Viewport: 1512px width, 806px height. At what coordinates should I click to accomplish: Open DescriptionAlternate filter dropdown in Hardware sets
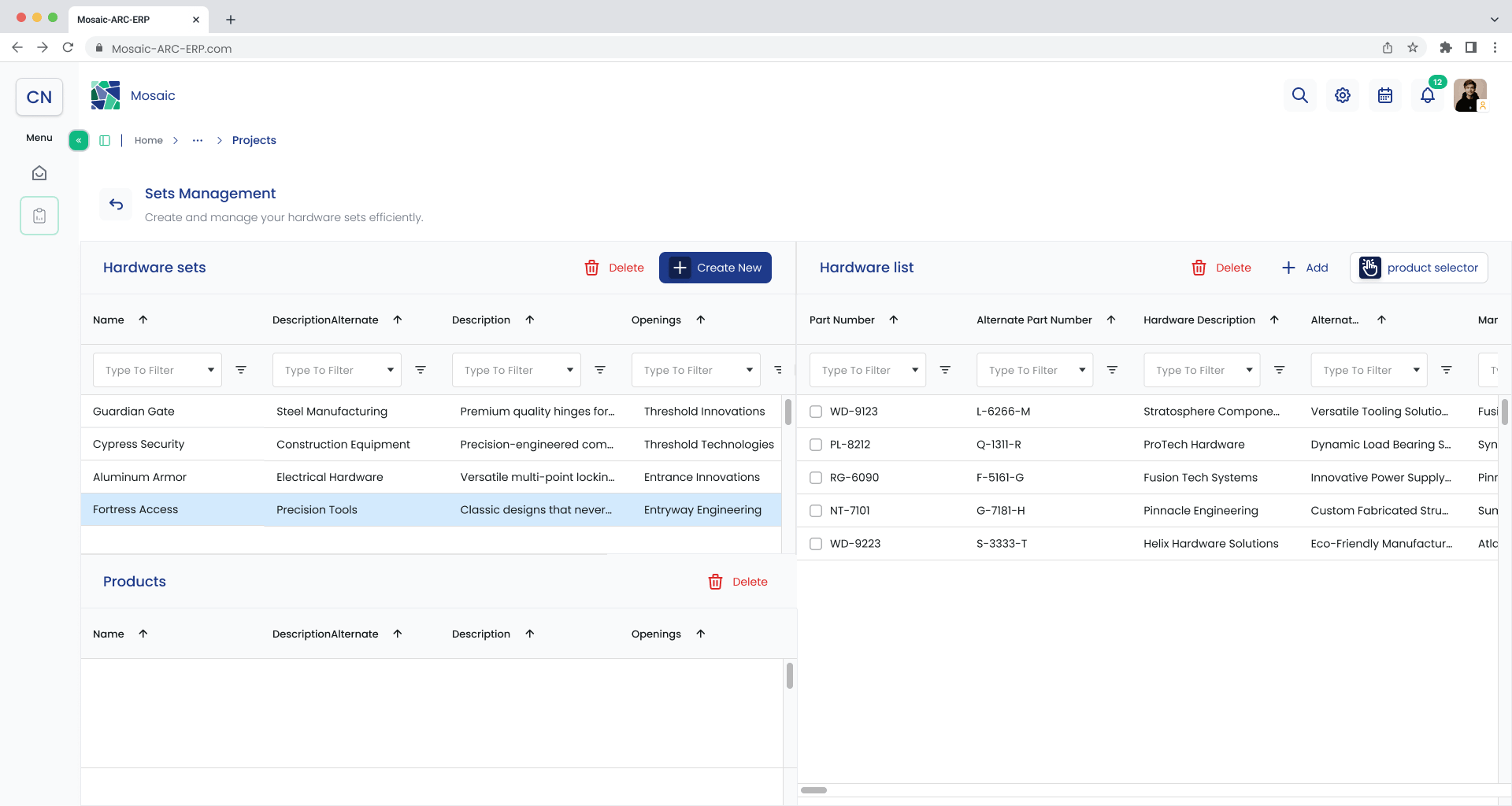pos(337,370)
